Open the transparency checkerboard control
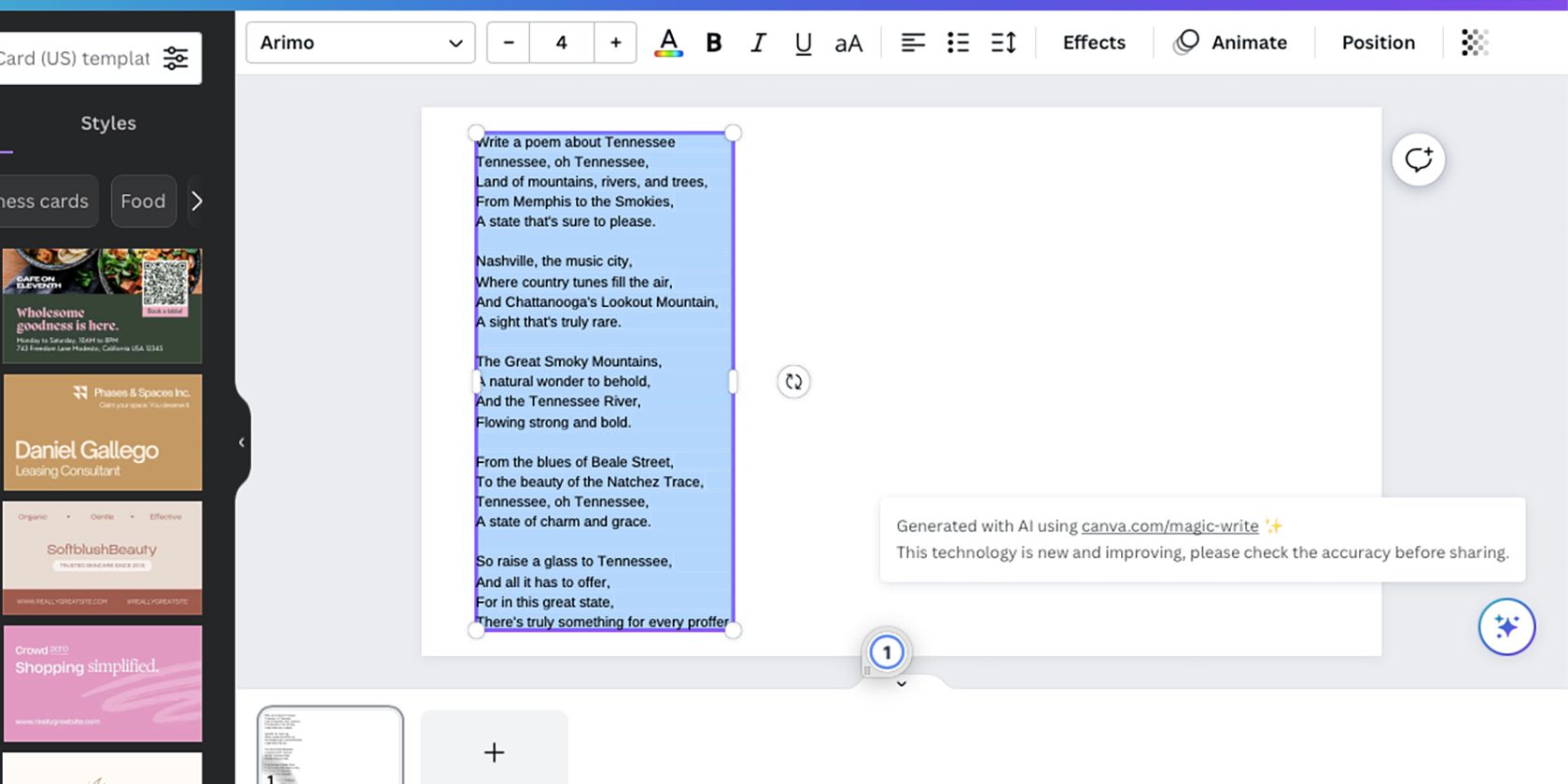 coord(1475,43)
